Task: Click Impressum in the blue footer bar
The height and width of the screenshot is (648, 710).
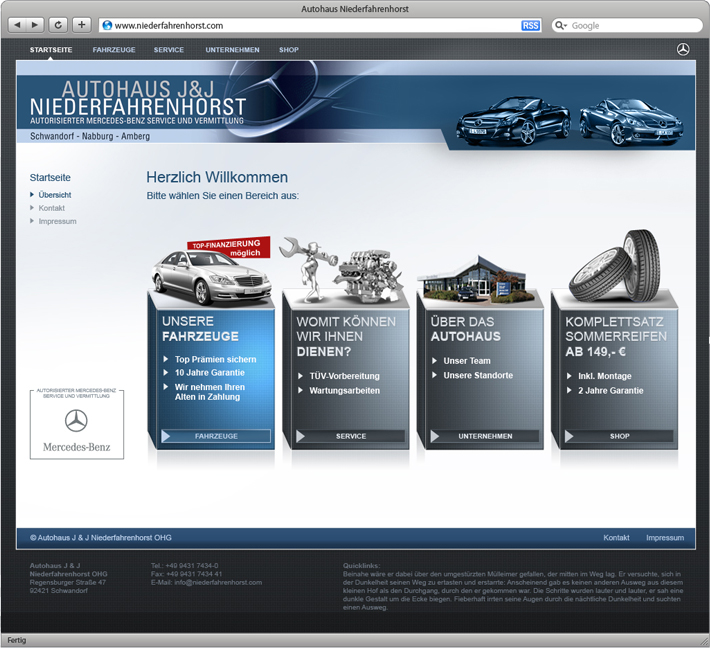Action: [665, 538]
